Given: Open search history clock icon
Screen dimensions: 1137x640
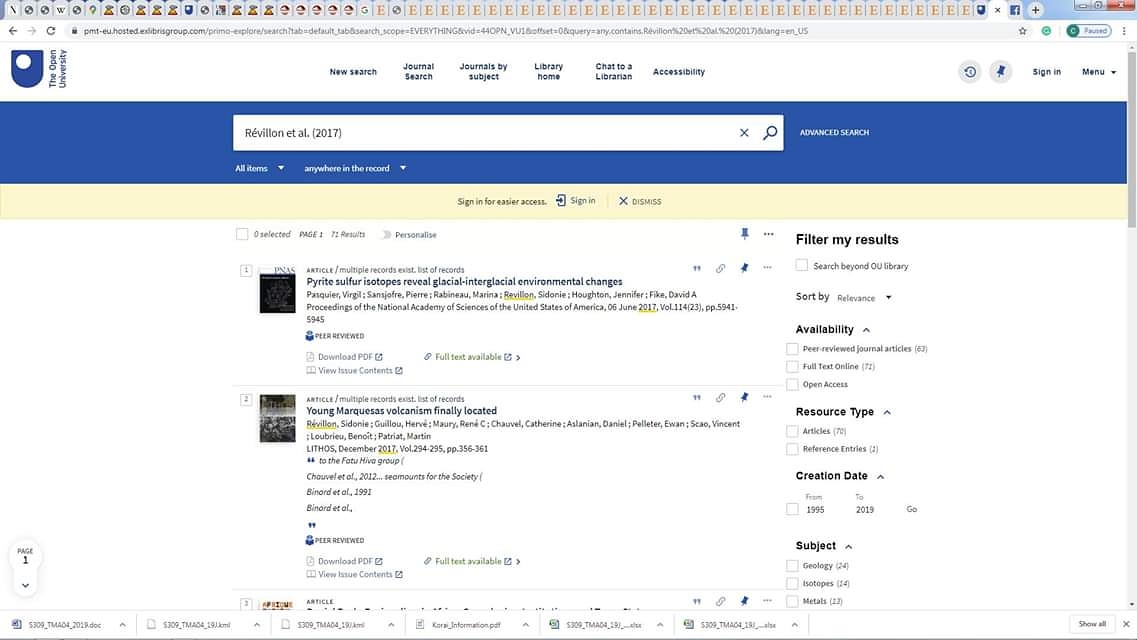Looking at the screenshot, I should tap(969, 72).
